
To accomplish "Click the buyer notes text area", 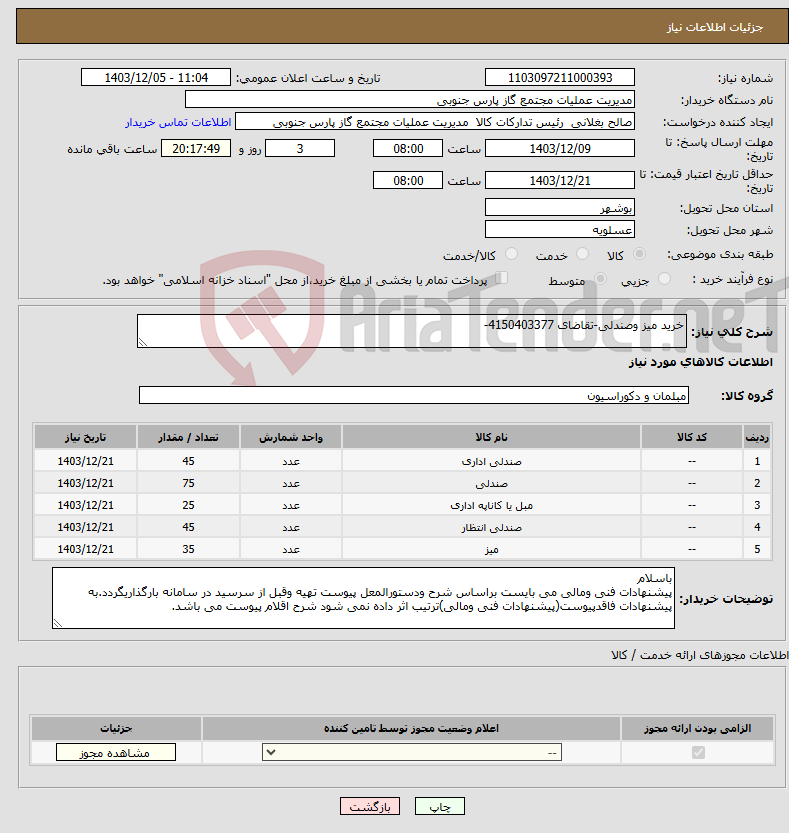I will [x=363, y=598].
